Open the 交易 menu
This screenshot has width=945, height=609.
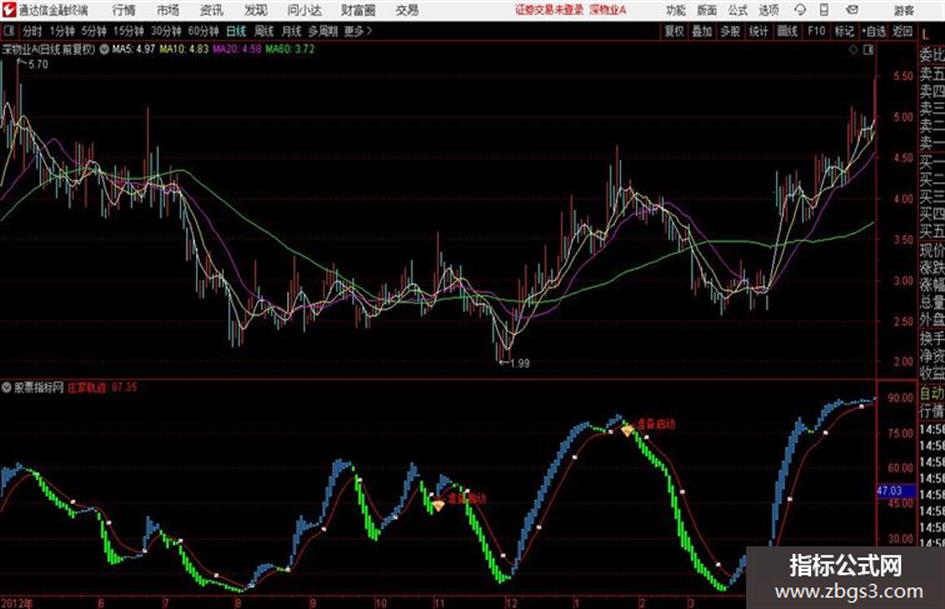[407, 10]
